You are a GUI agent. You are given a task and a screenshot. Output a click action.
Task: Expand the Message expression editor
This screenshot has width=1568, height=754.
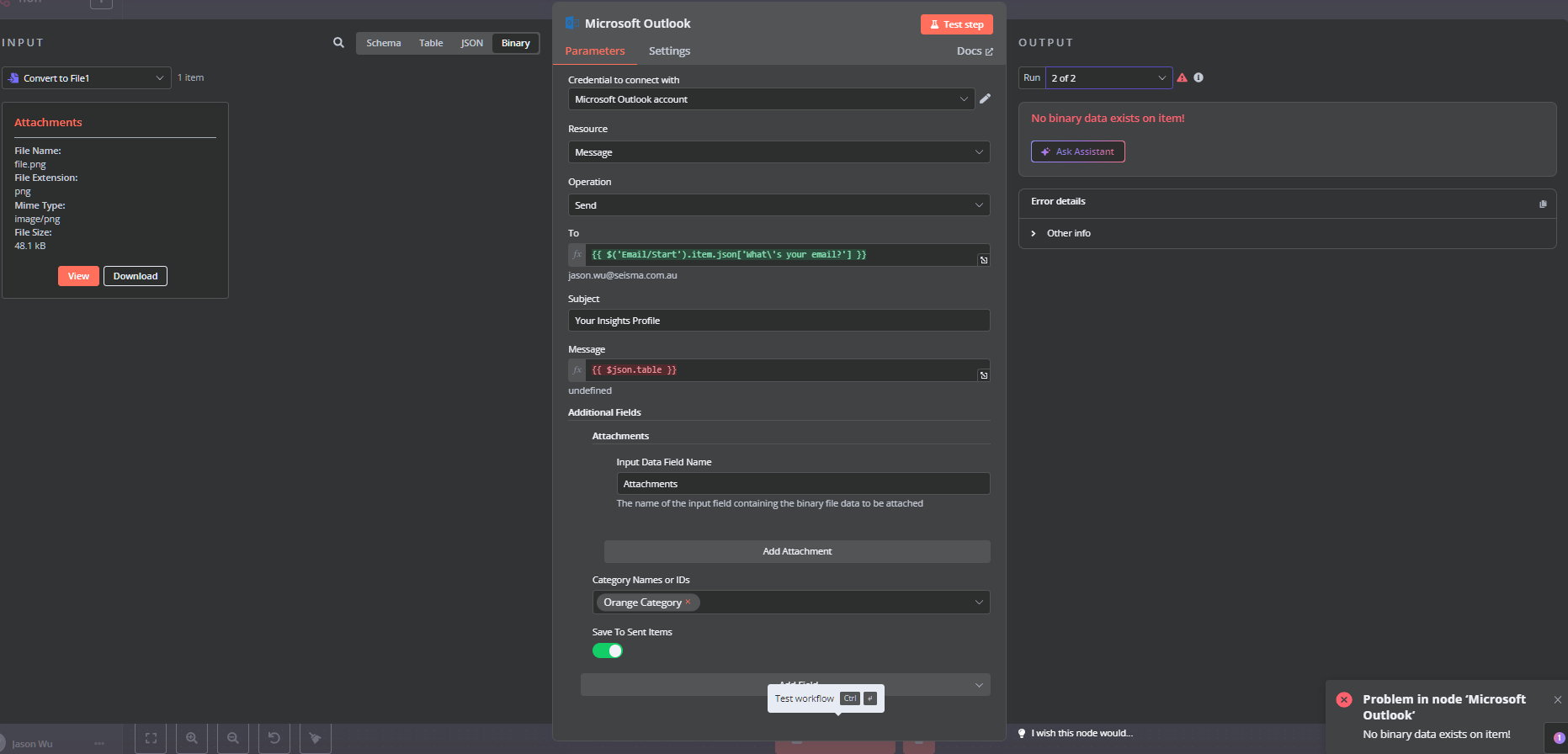pos(983,375)
